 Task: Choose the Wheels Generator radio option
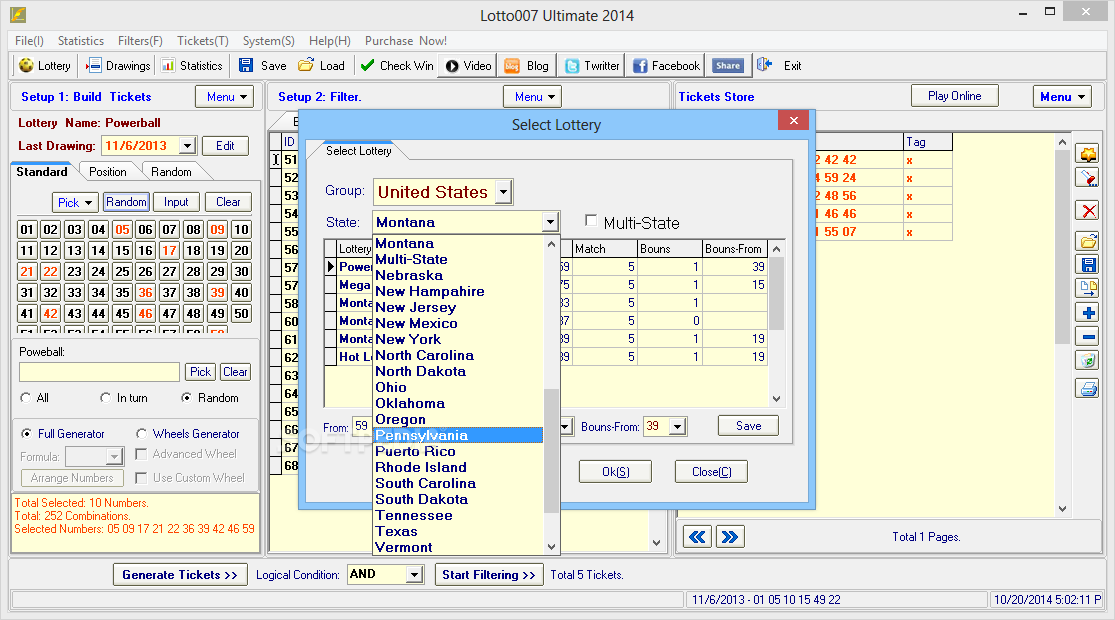[142, 434]
